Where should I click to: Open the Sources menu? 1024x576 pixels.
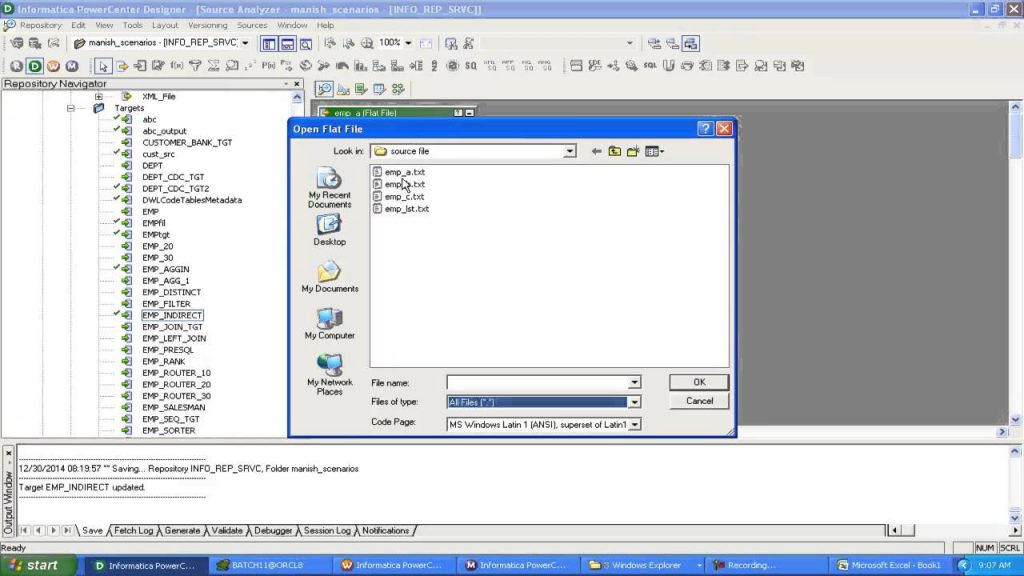[x=252, y=25]
